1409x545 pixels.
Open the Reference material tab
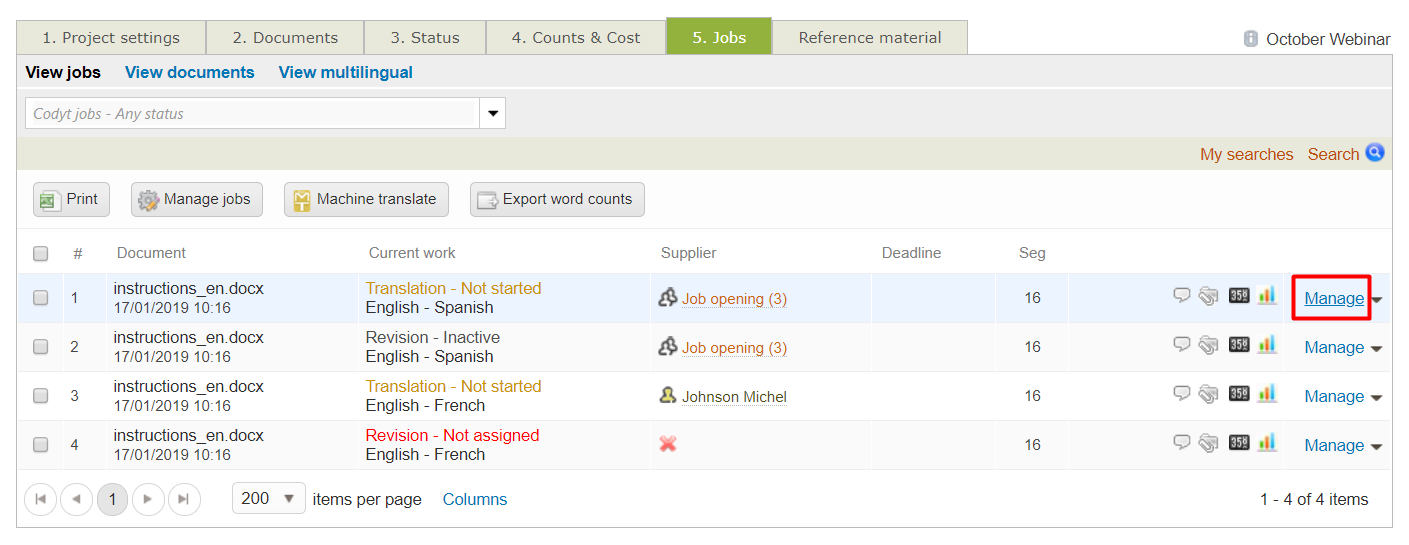[869, 38]
